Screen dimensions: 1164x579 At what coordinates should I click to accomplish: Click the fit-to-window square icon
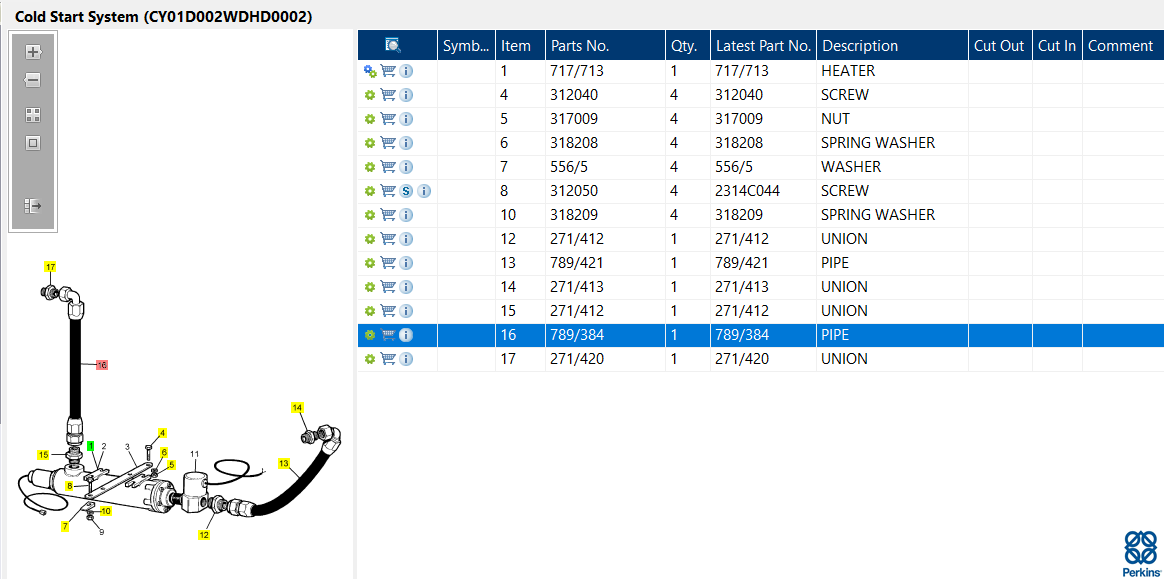[33, 143]
